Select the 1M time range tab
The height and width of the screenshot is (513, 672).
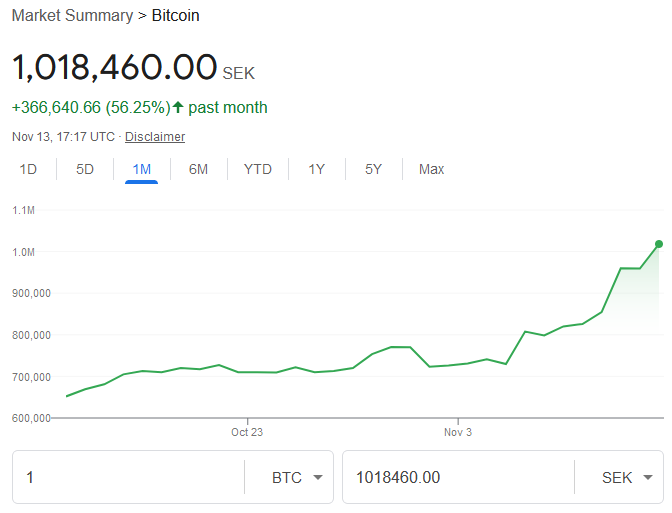click(x=141, y=169)
